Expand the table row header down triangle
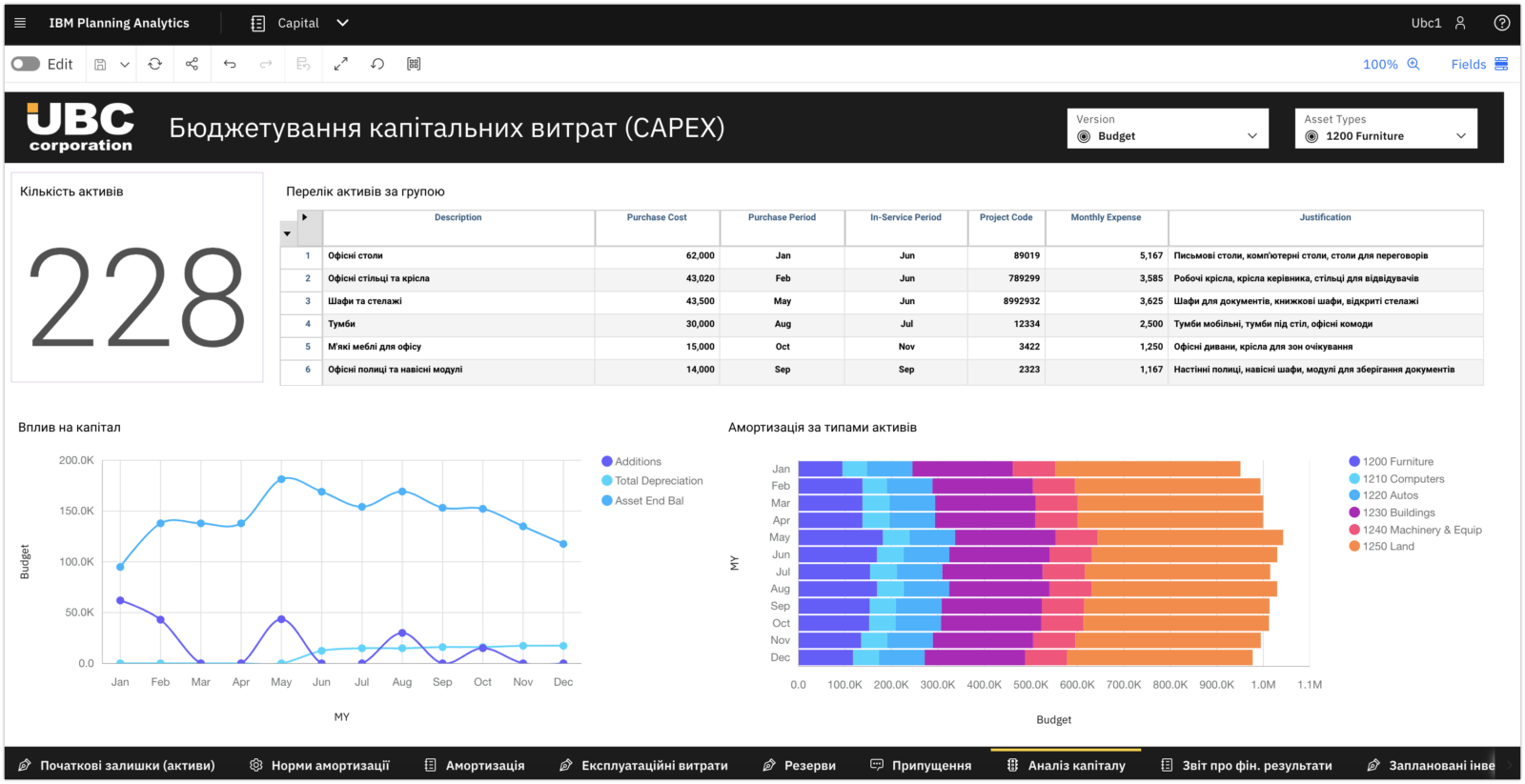This screenshot has width=1525, height=784. coord(288,233)
